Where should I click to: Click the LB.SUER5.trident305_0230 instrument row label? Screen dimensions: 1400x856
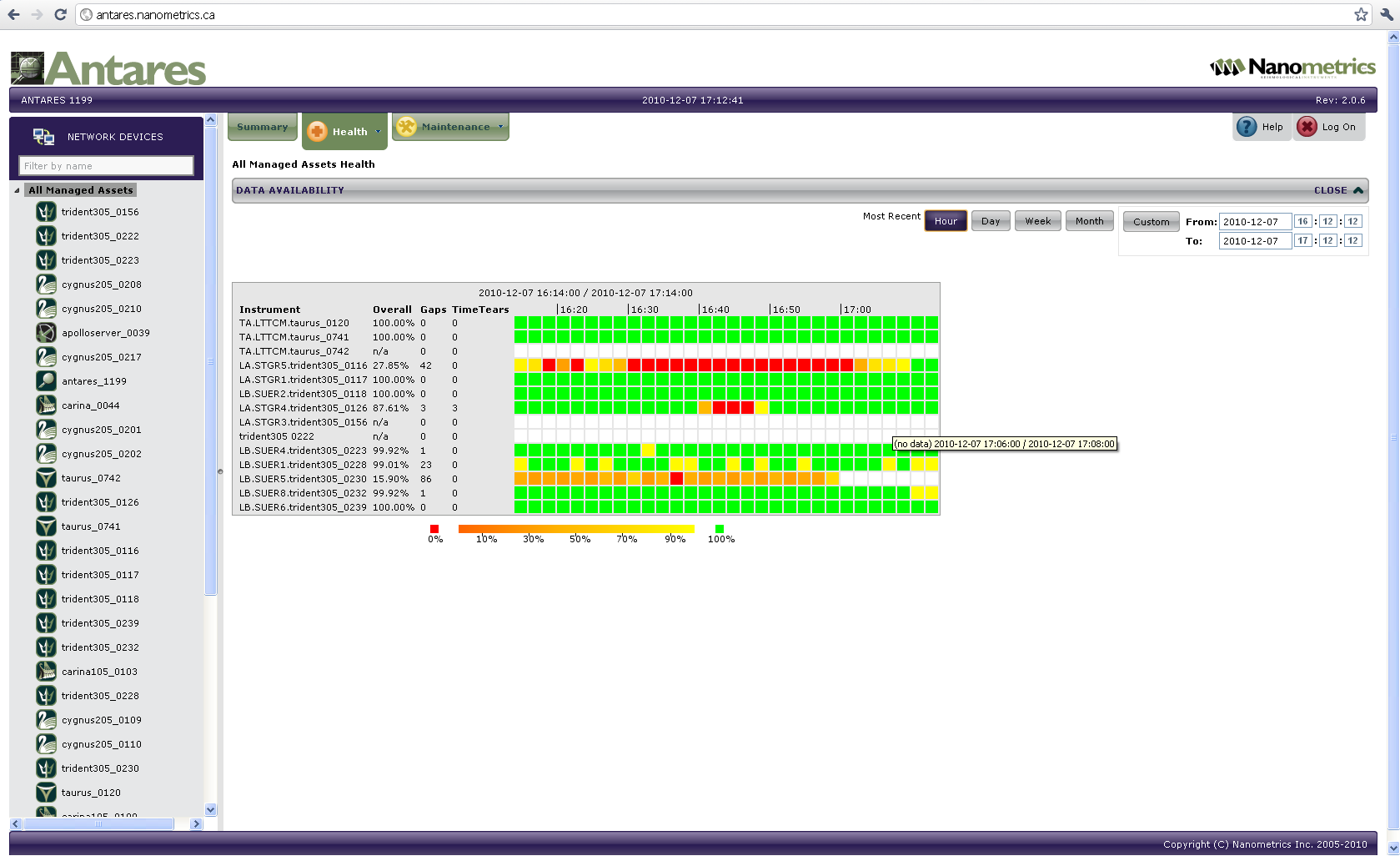click(303, 479)
